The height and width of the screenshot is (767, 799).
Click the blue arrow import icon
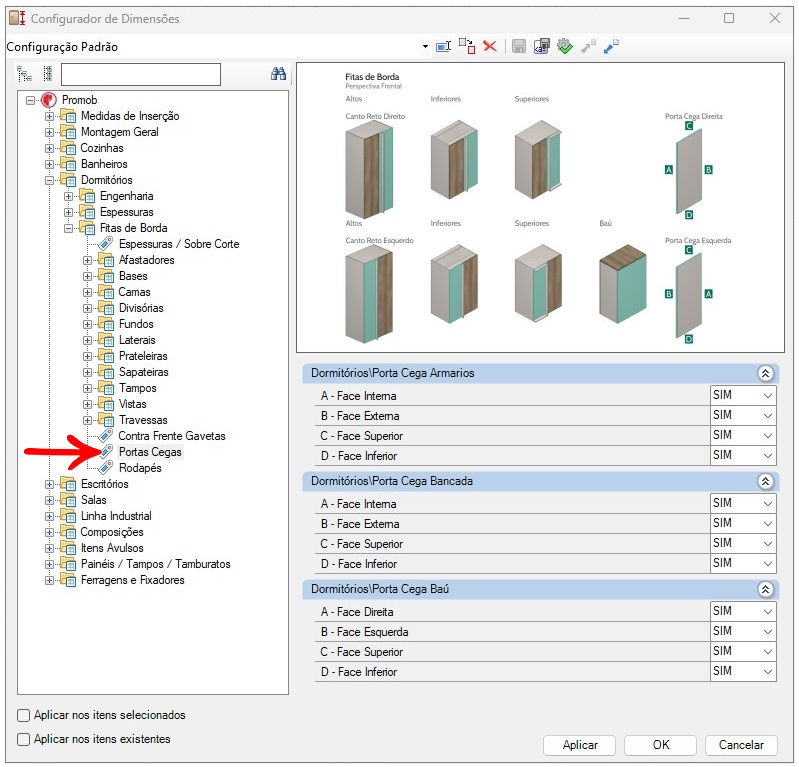[x=611, y=46]
